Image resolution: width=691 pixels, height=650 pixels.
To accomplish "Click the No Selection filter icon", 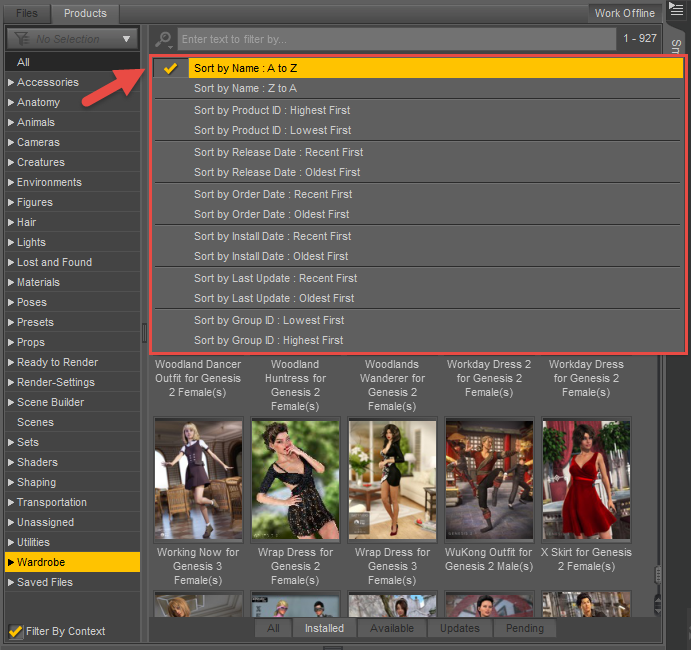I will point(21,39).
